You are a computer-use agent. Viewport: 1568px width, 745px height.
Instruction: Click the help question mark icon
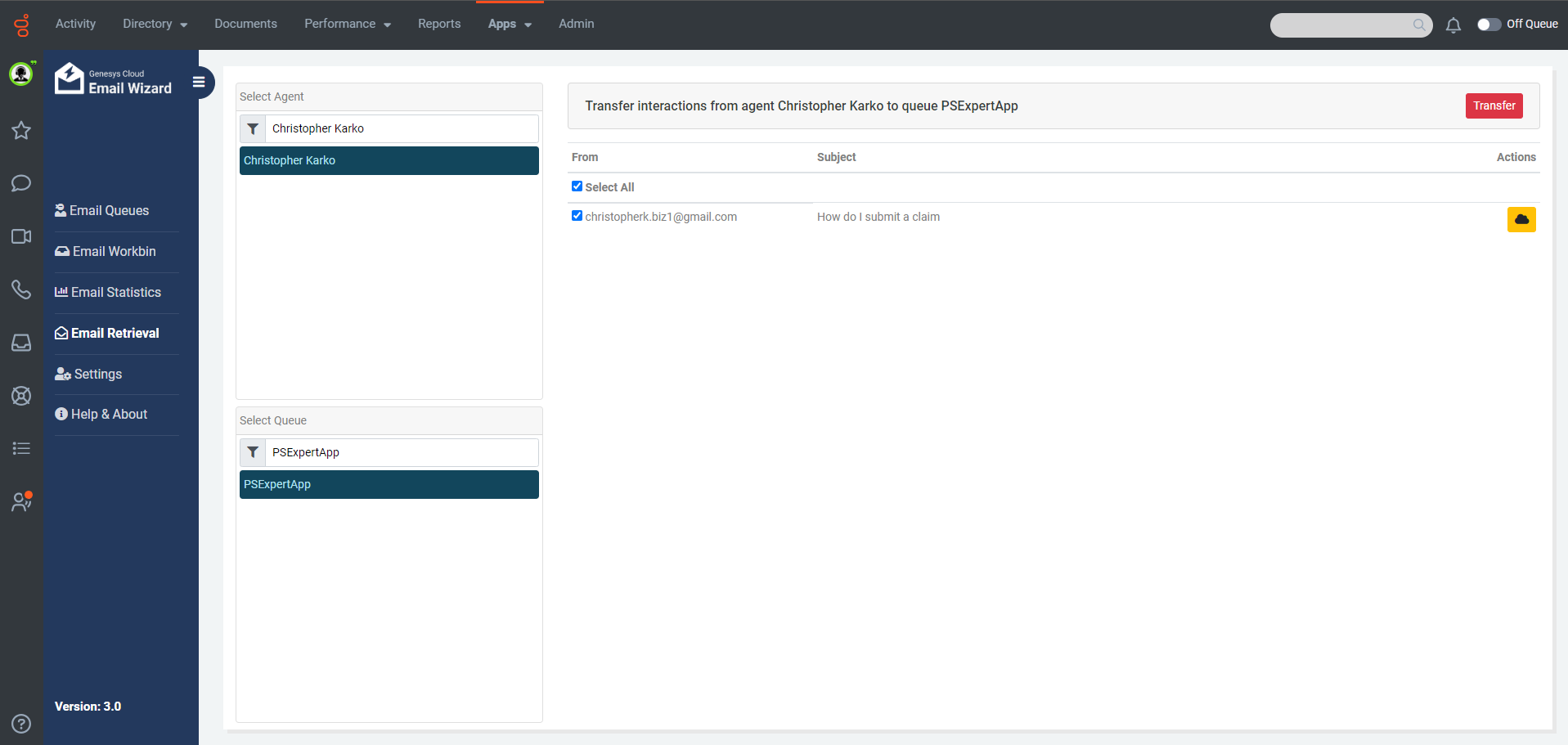pos(21,724)
